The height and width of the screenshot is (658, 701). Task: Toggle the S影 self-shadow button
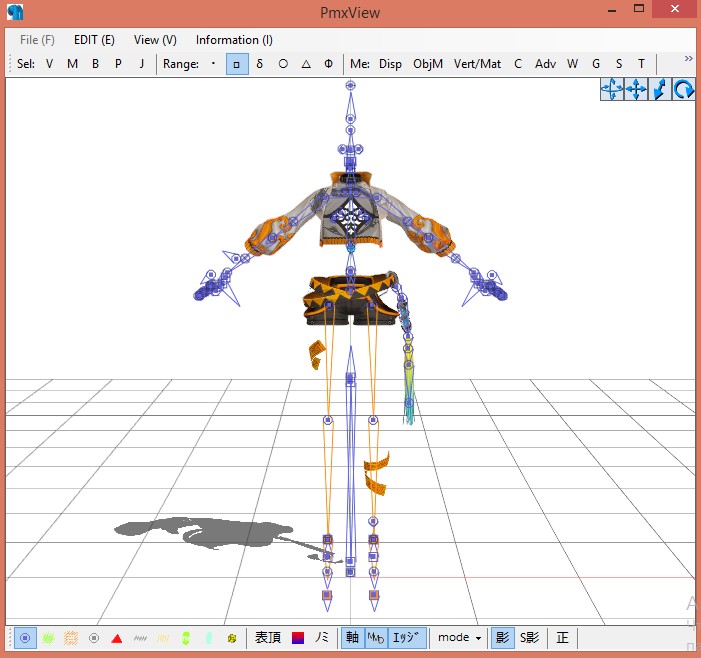(529, 638)
